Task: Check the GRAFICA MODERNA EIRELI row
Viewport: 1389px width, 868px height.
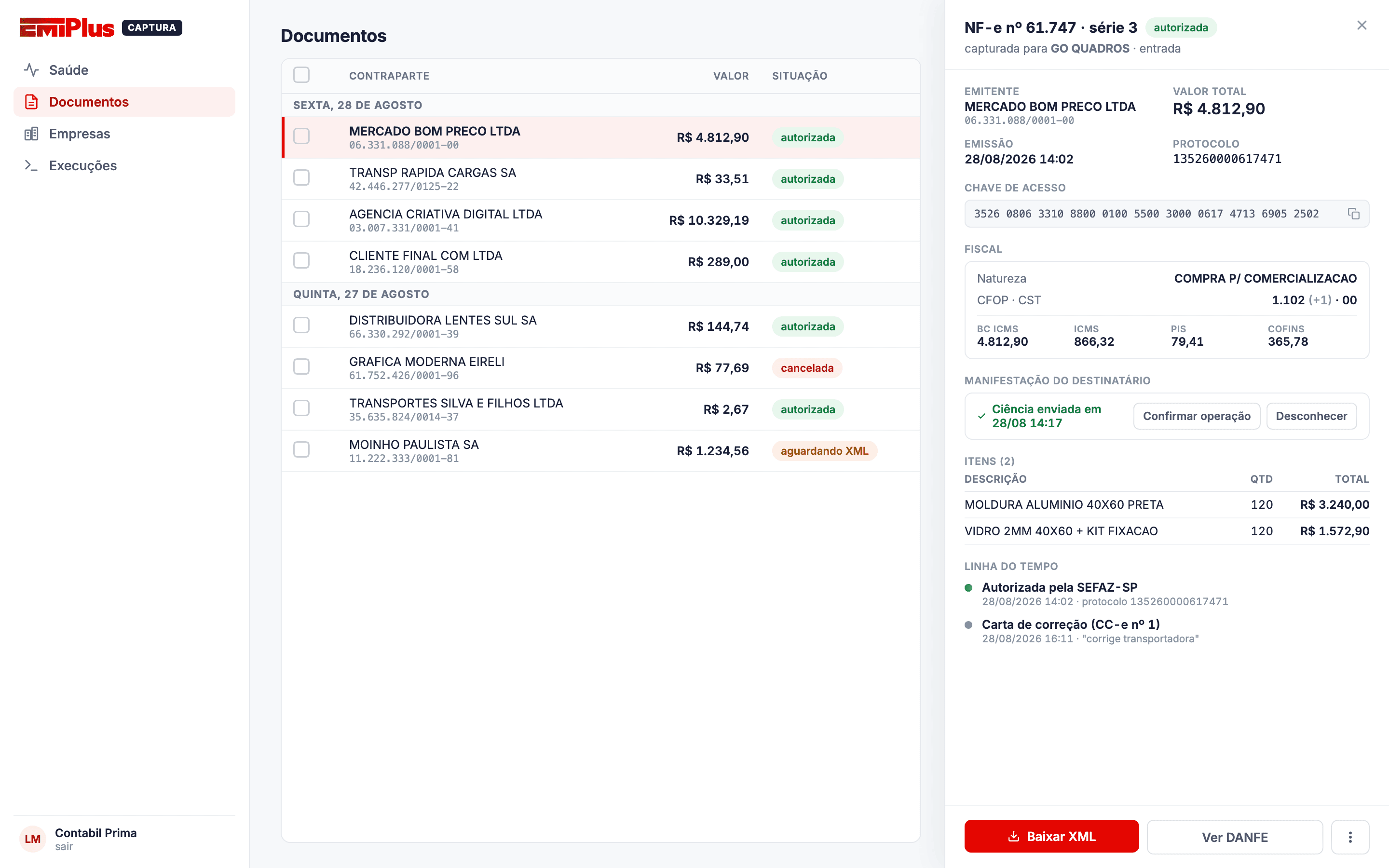Action: coord(301,367)
